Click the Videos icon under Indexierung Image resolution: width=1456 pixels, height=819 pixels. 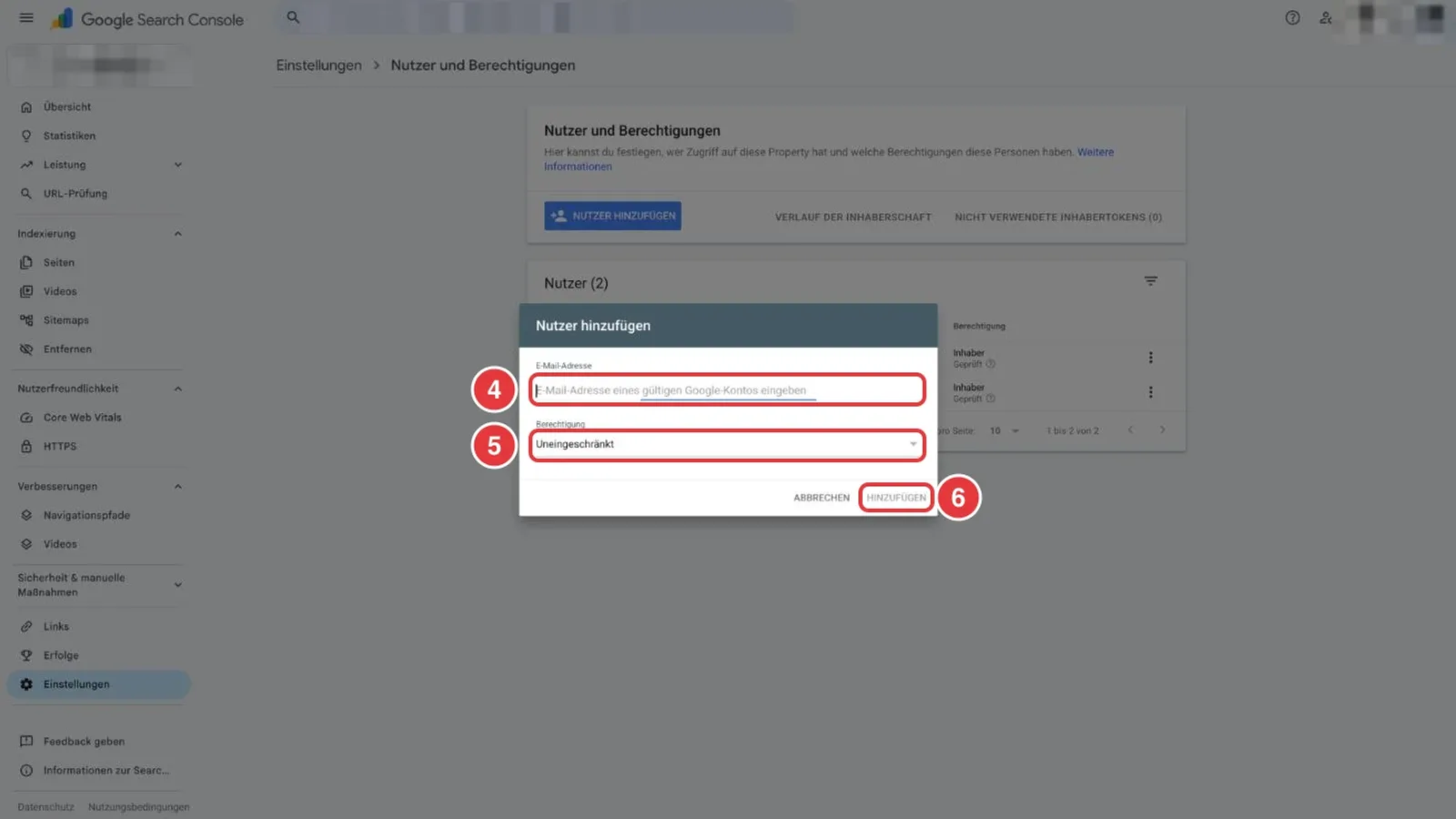[x=26, y=291]
